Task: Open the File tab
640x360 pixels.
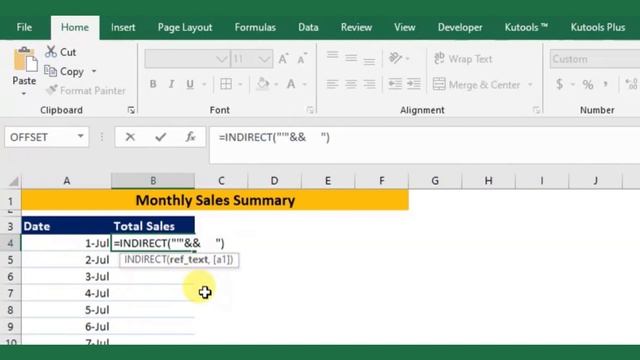Action: [x=24, y=27]
